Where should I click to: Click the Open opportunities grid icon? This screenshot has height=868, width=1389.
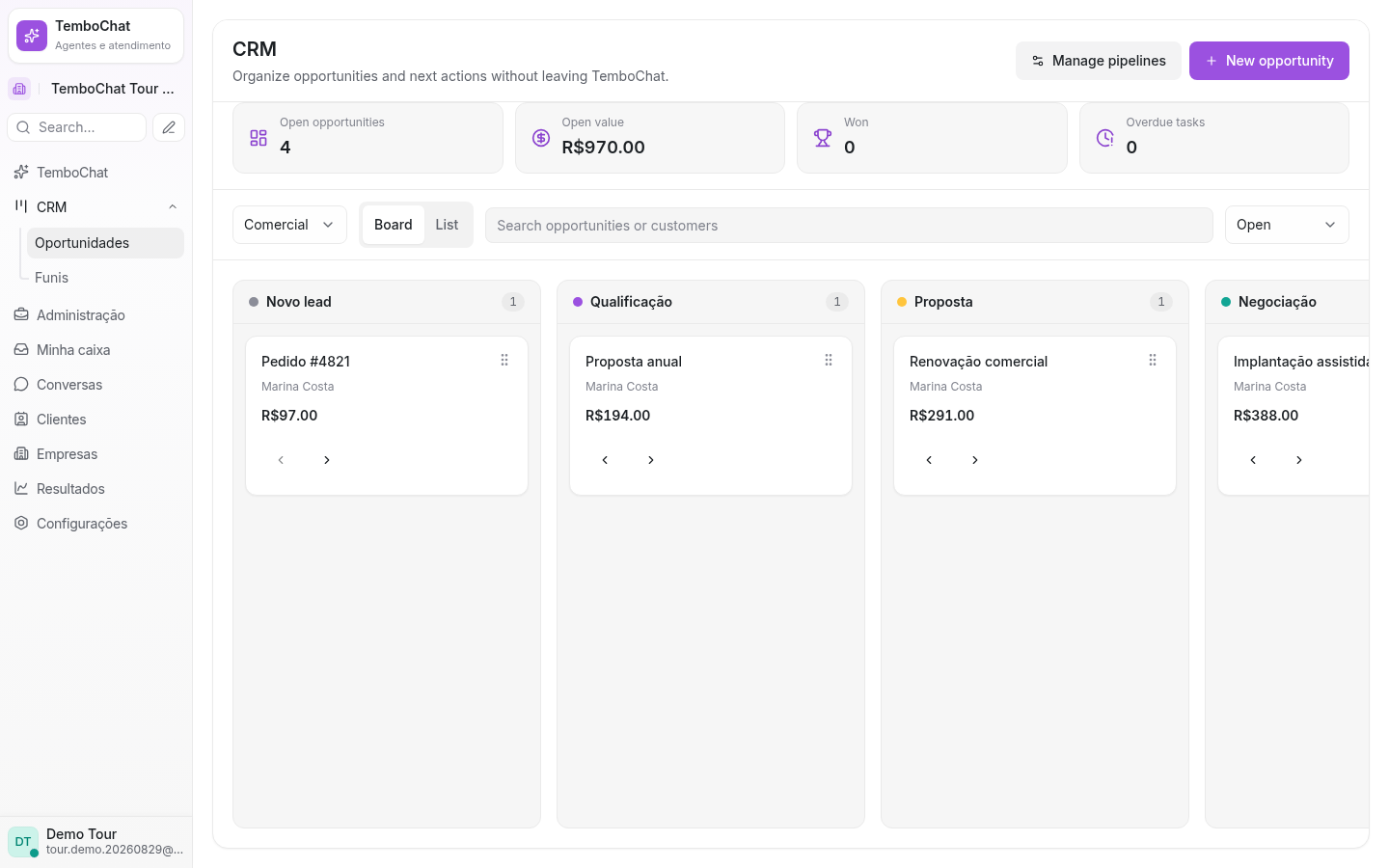coord(259,138)
